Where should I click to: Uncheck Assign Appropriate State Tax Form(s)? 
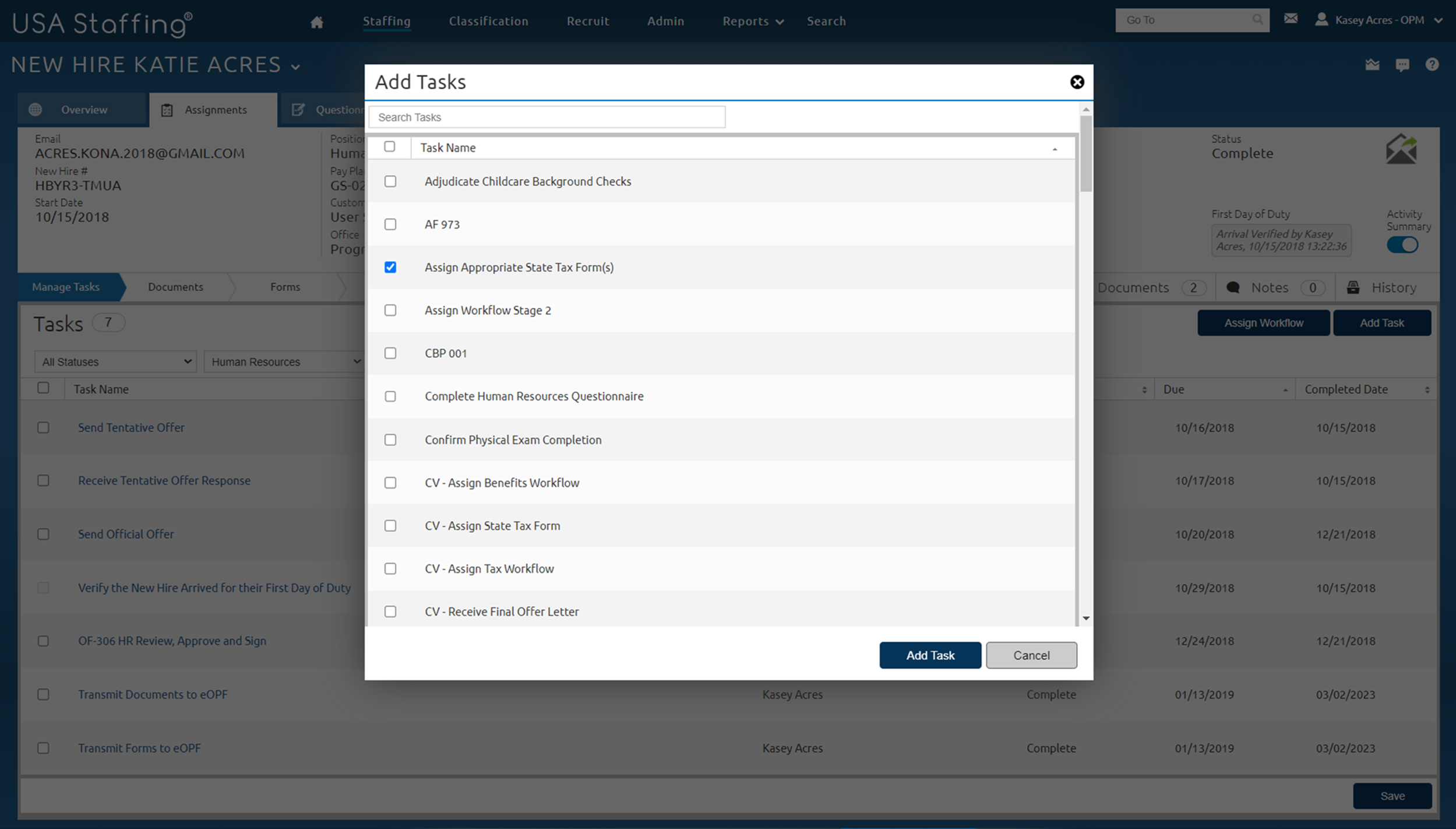390,267
